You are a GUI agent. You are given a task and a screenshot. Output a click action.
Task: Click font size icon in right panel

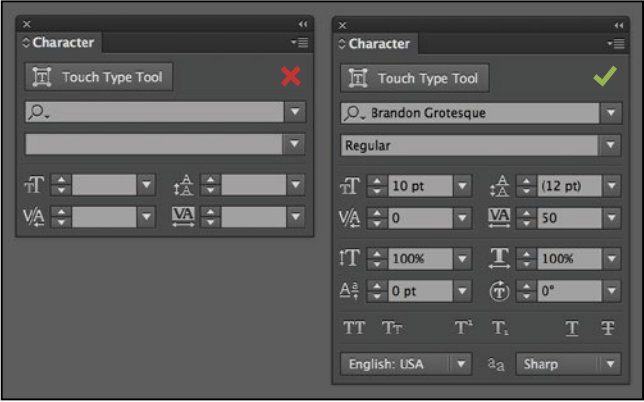[350, 186]
